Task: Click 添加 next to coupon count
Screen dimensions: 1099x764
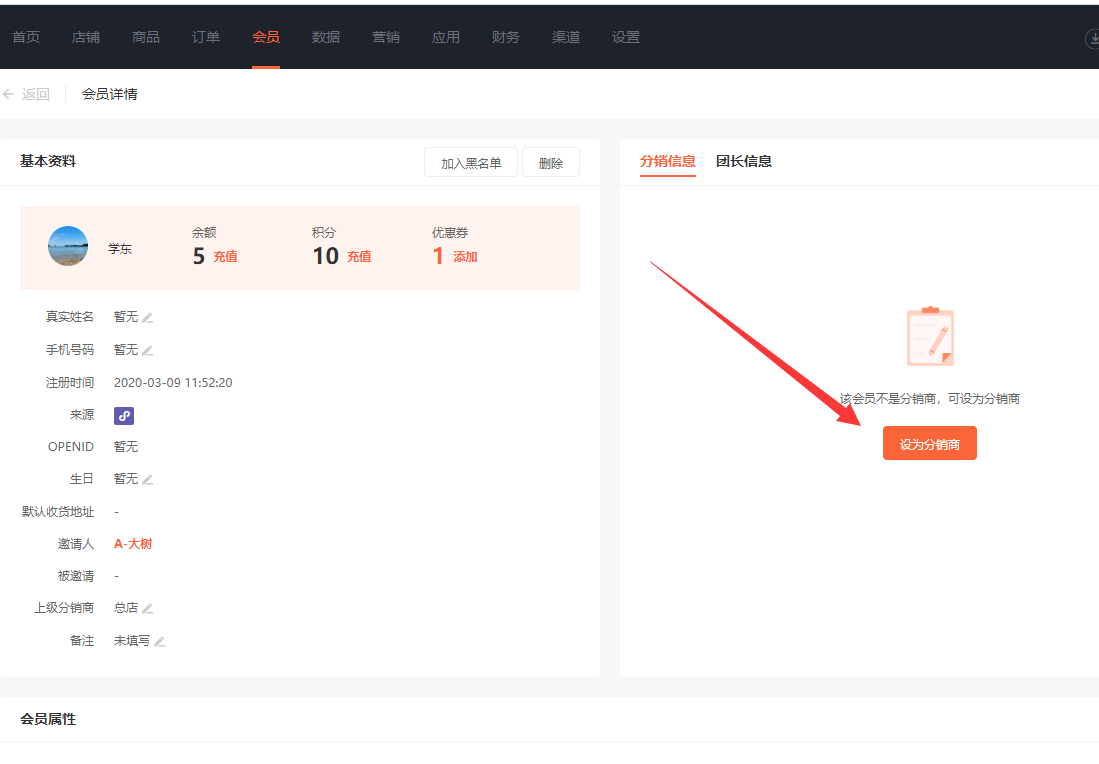Action: (x=465, y=257)
